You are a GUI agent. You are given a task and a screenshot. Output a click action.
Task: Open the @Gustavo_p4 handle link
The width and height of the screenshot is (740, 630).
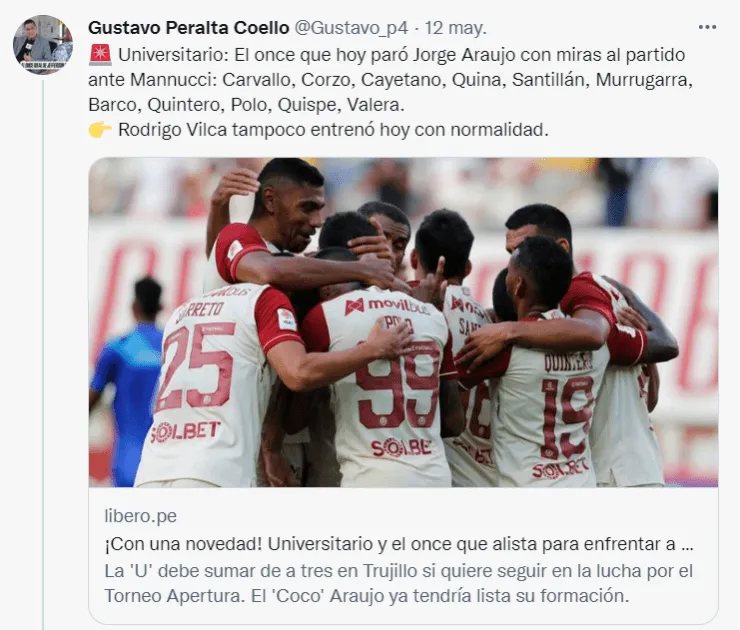point(351,28)
